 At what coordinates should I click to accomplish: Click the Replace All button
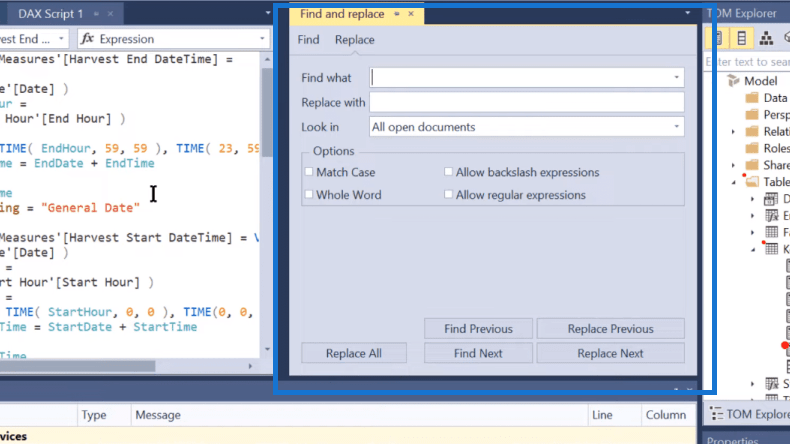354,353
